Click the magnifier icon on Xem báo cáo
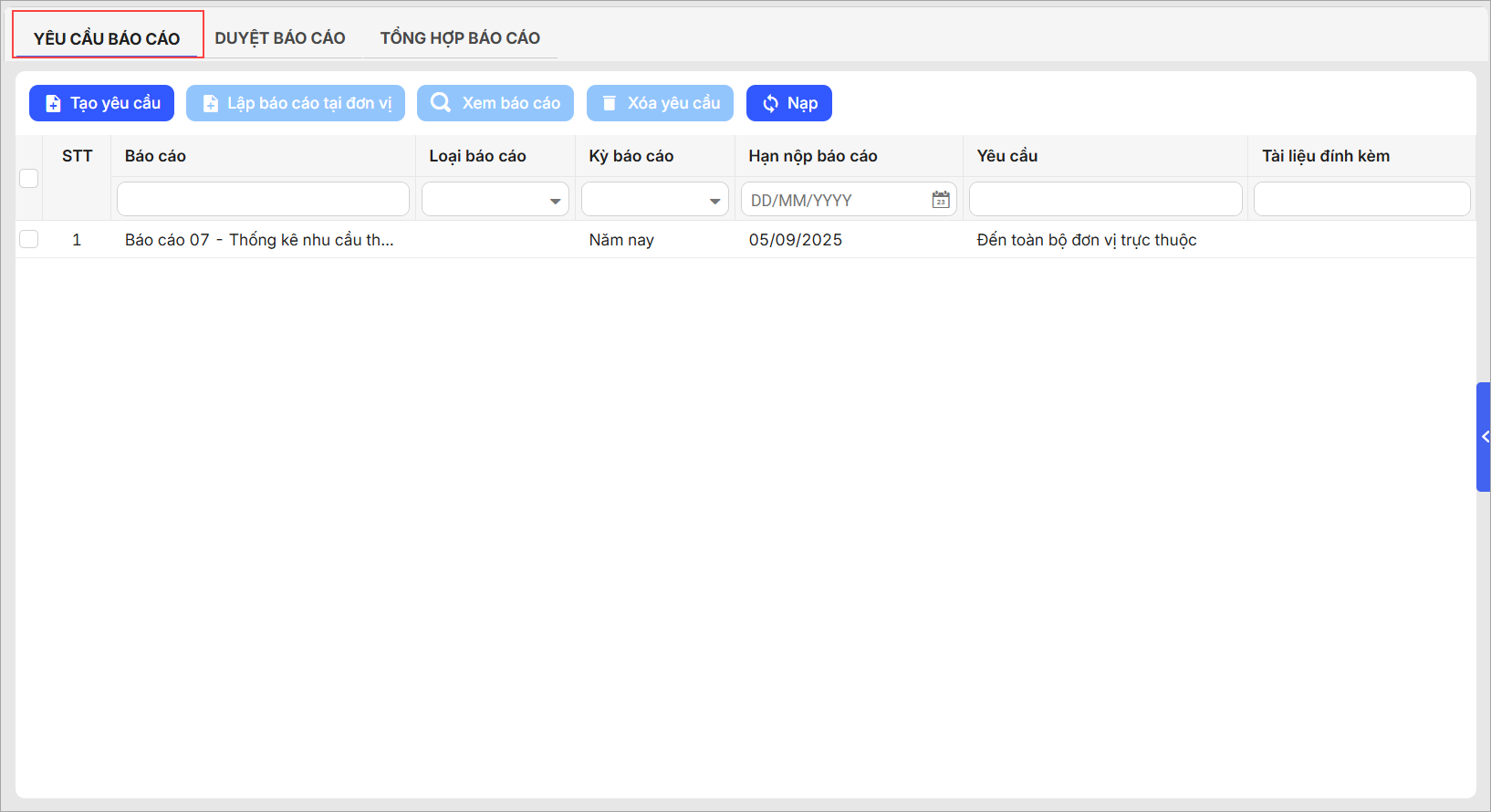 [x=441, y=103]
